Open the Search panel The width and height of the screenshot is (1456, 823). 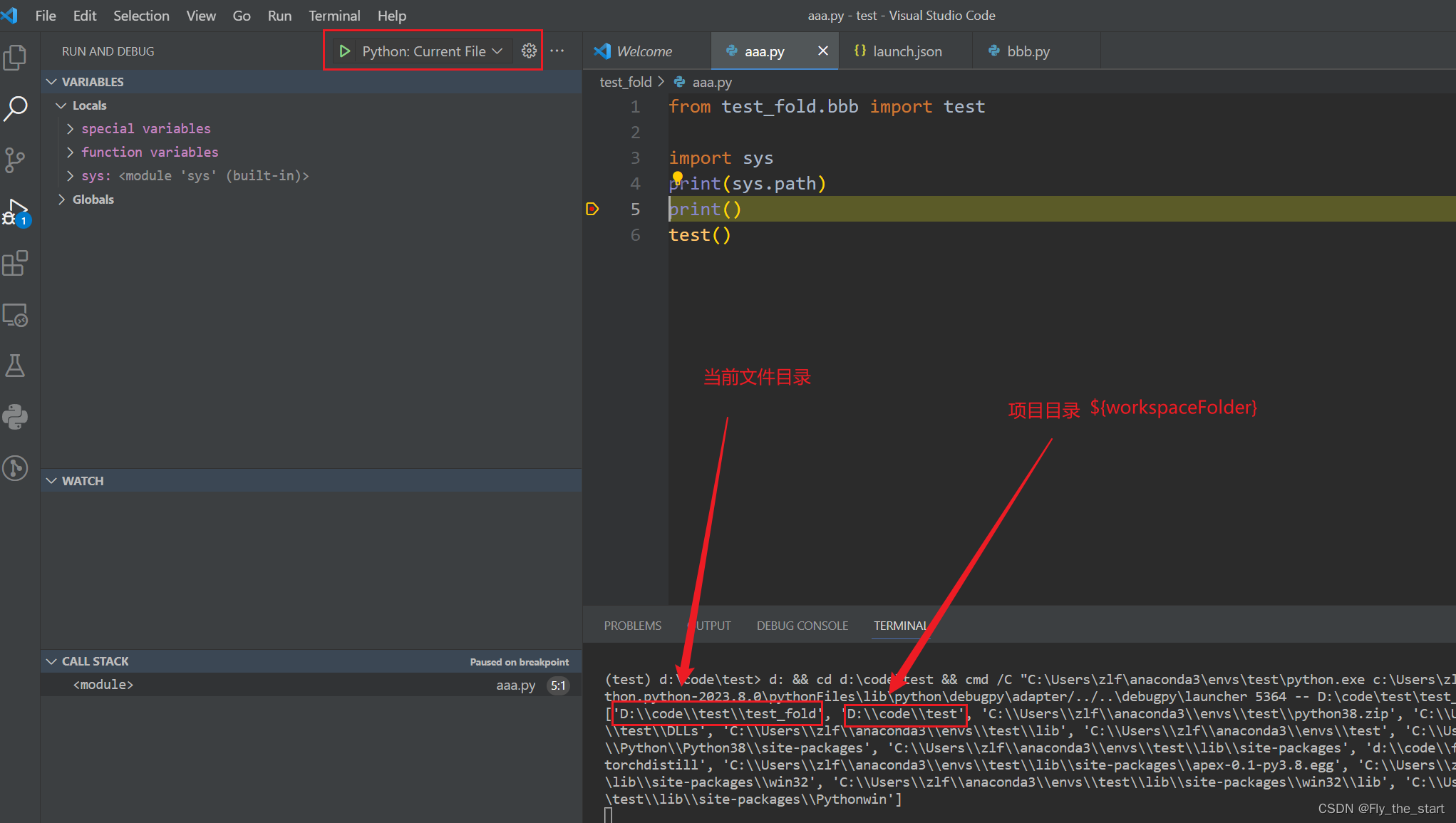(x=15, y=108)
